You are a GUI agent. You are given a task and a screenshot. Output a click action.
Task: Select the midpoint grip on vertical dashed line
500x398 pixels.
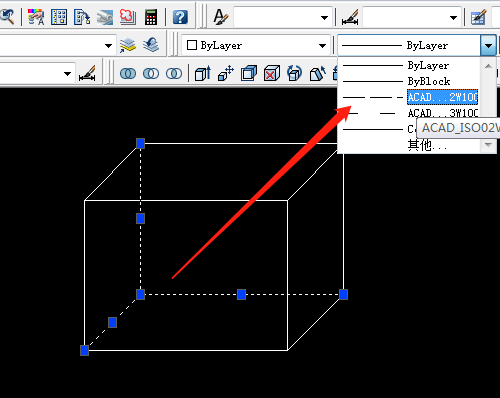click(x=140, y=219)
